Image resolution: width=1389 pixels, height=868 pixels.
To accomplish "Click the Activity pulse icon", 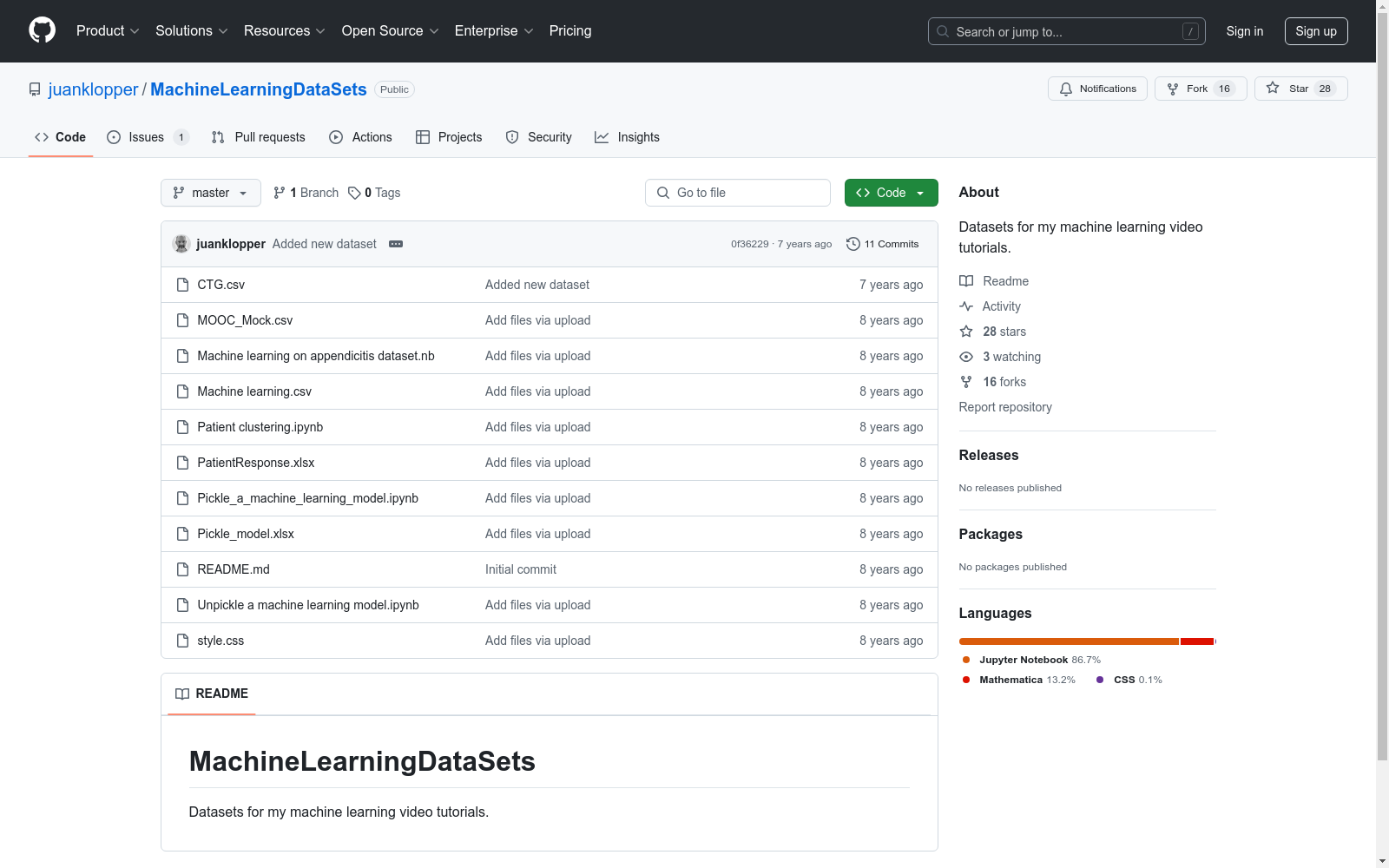I will point(966,306).
